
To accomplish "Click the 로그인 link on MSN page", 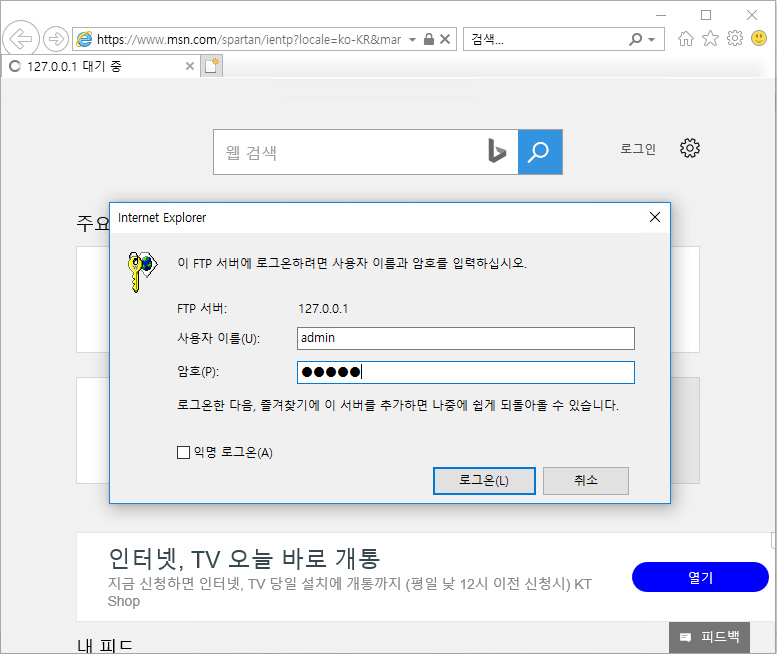I will (638, 149).
